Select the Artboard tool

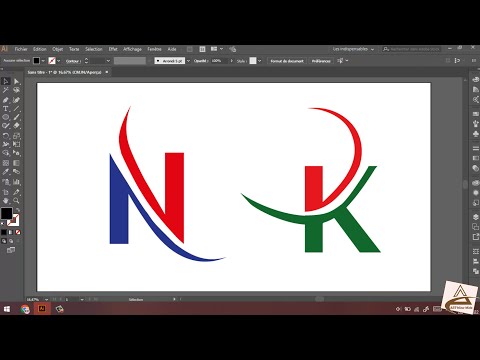click(6, 192)
